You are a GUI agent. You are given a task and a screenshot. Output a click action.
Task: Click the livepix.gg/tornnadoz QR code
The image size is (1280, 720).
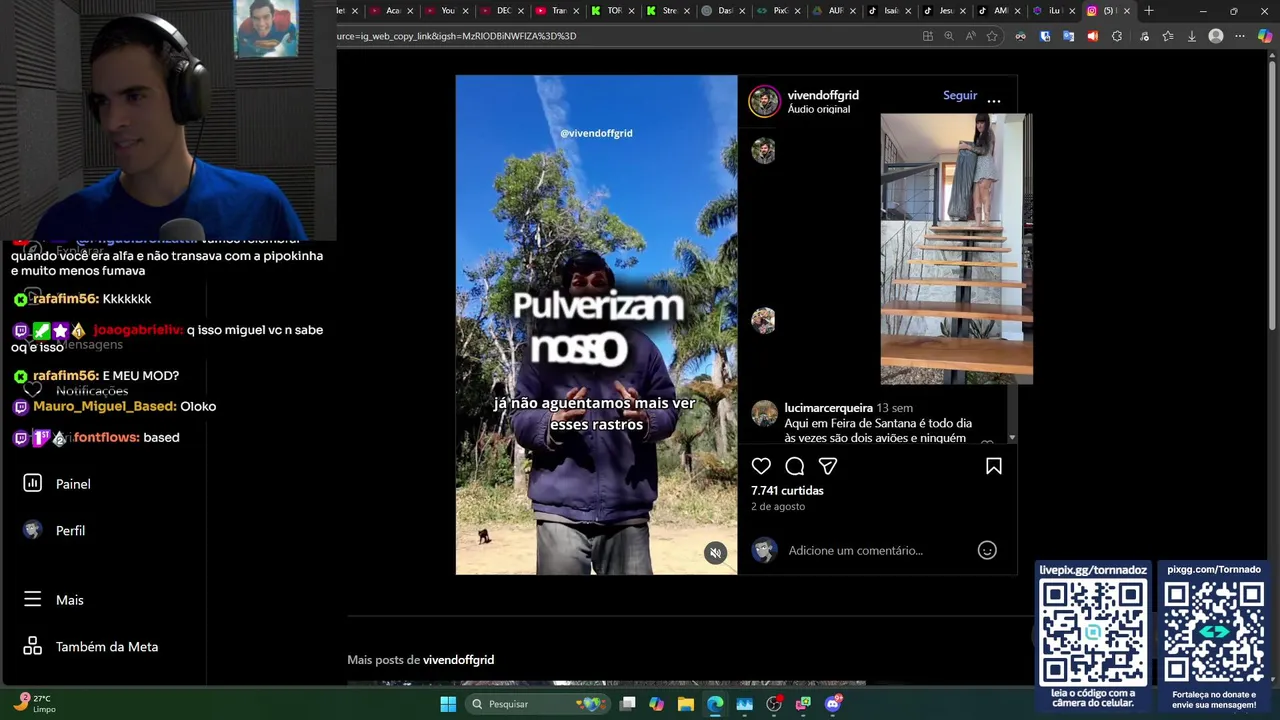[1093, 632]
